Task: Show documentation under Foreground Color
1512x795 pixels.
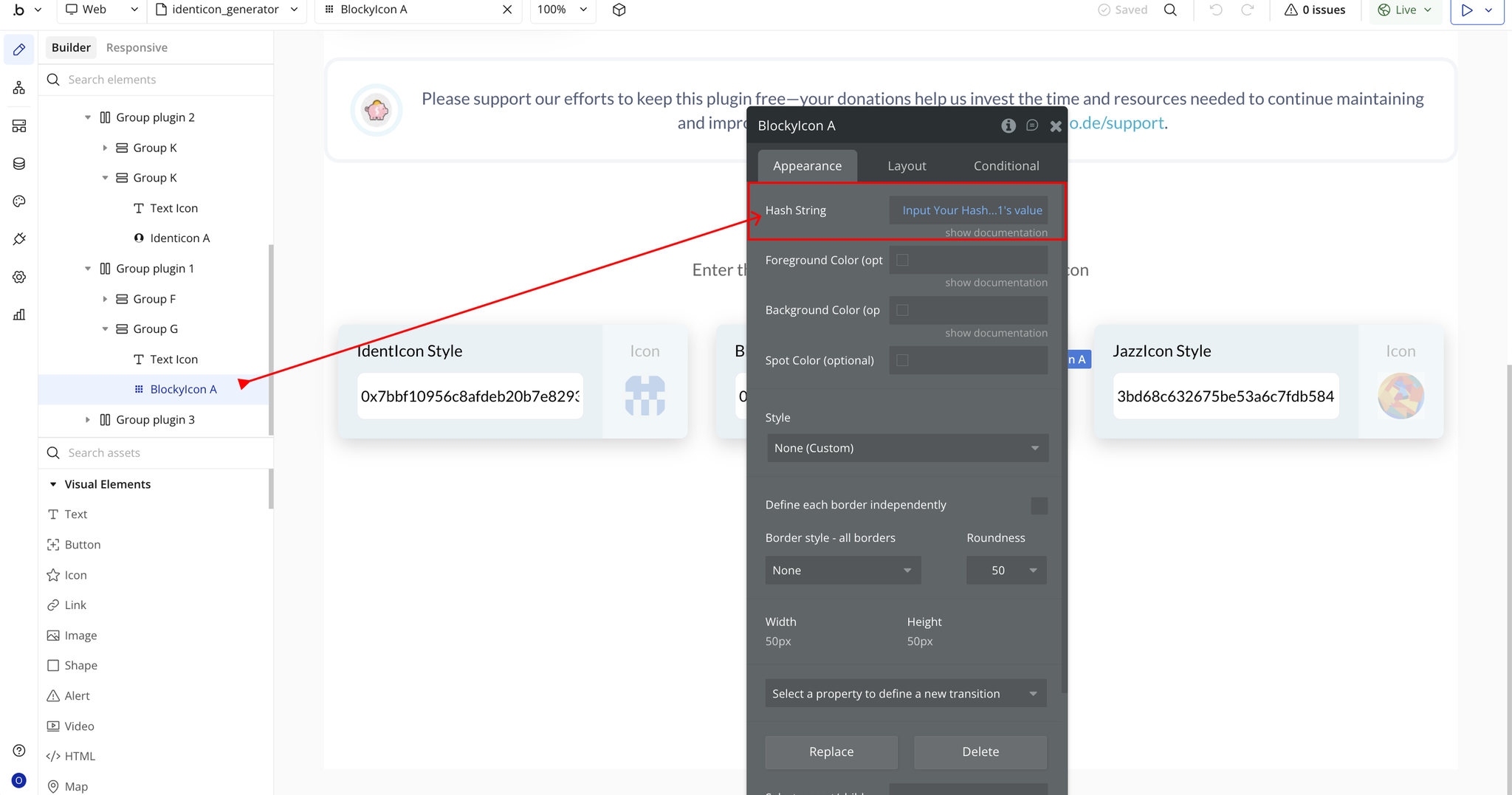Action: tap(996, 283)
